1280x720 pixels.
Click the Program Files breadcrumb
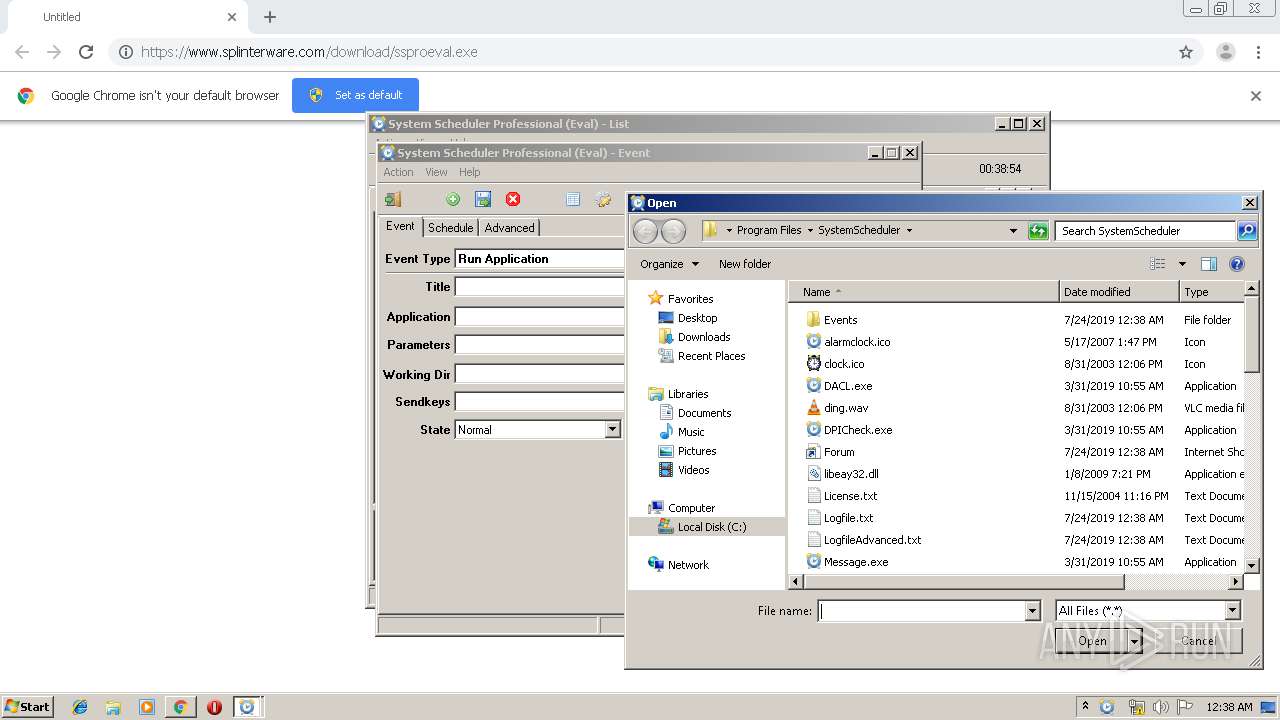(x=769, y=230)
